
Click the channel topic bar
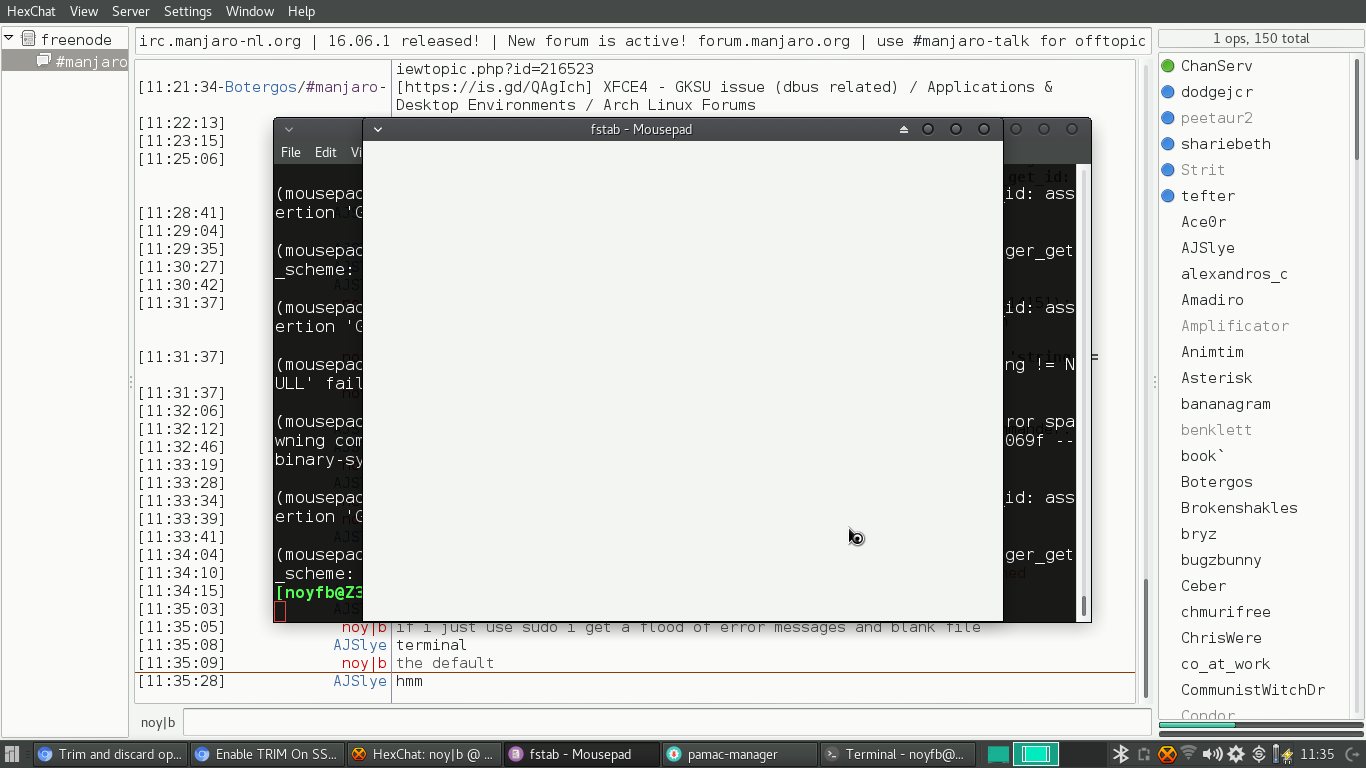pyautogui.click(x=643, y=41)
